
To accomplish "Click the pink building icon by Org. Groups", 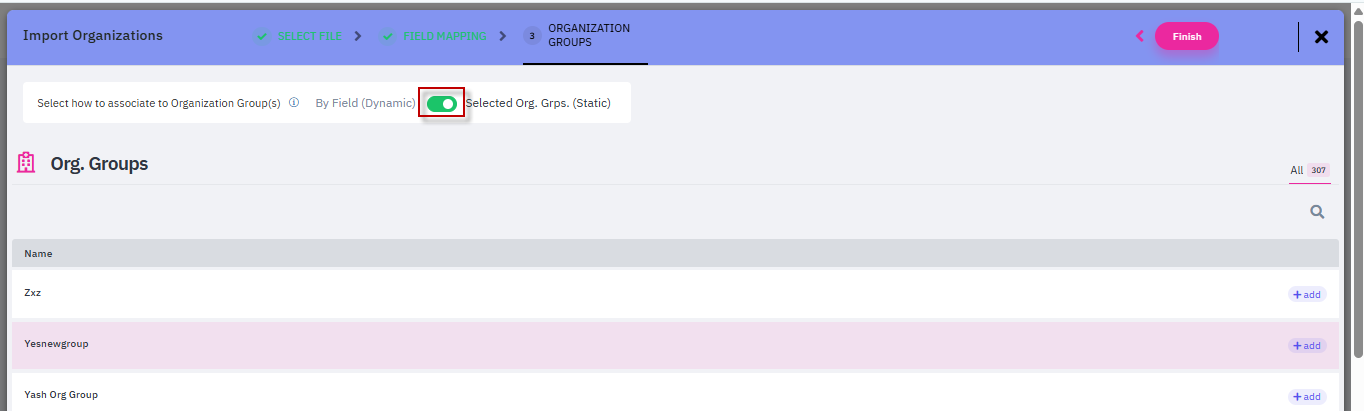I will [27, 163].
